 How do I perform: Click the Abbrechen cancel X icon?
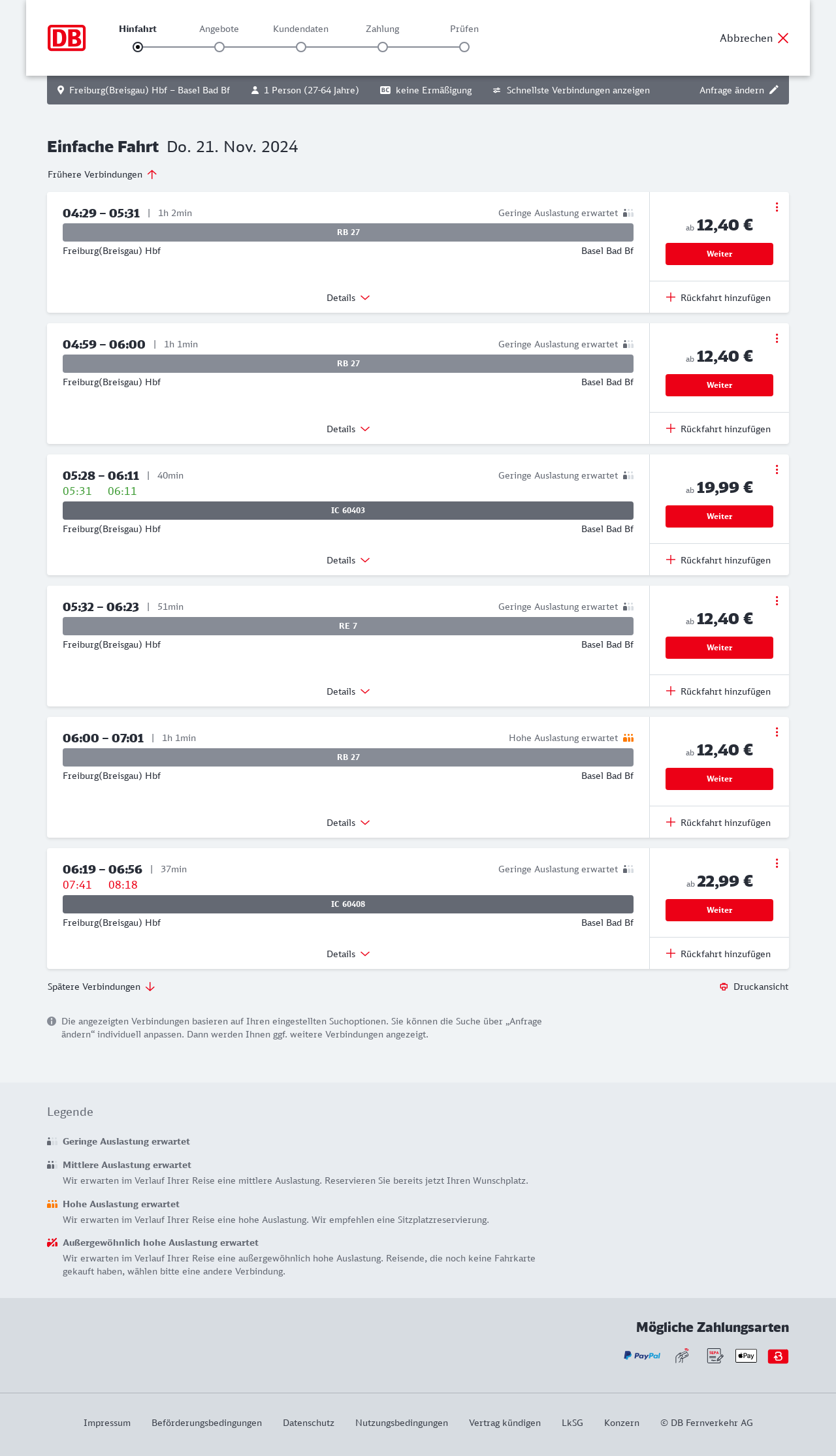coord(783,38)
